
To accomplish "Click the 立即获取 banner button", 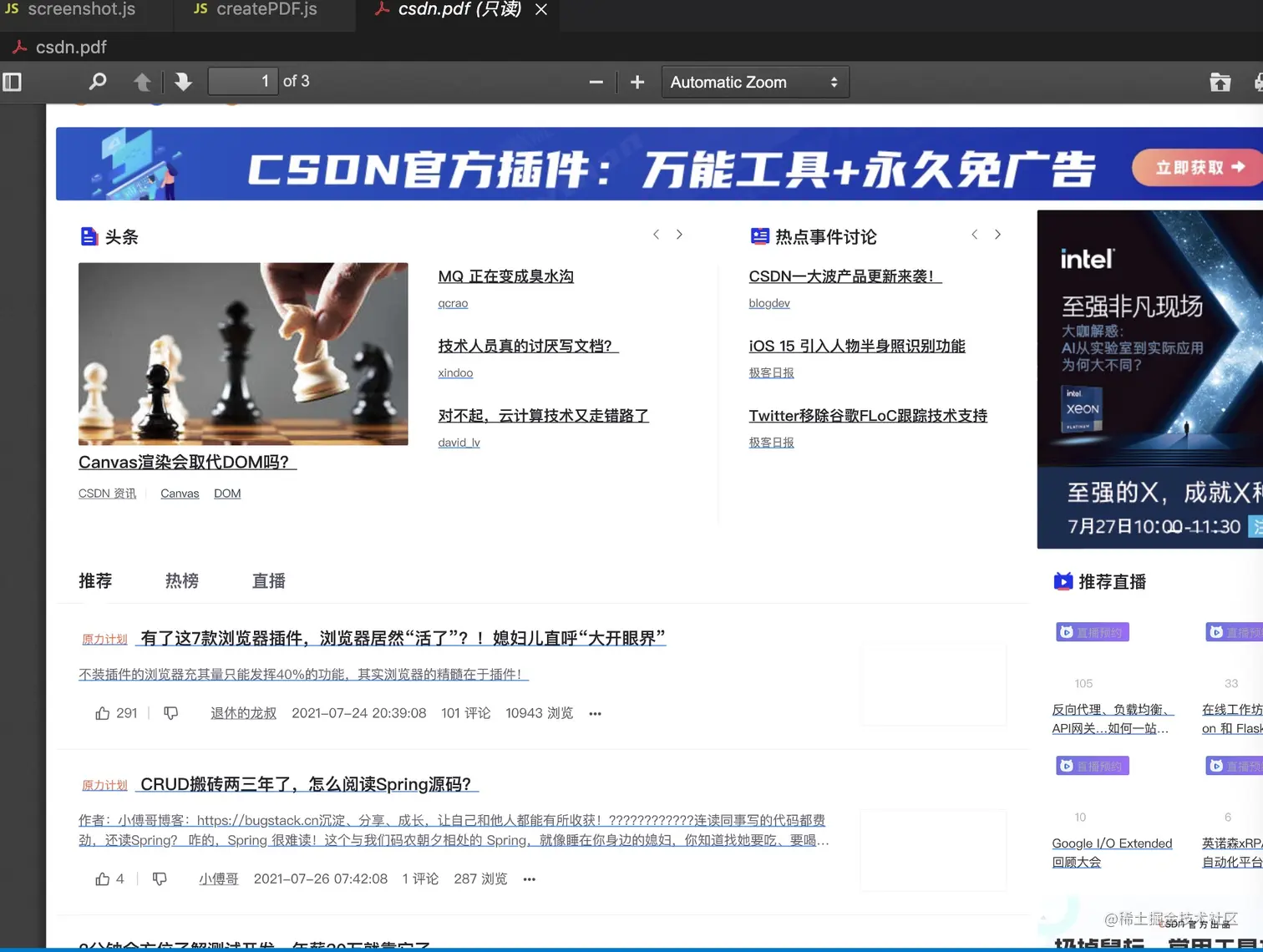I will (x=1200, y=167).
